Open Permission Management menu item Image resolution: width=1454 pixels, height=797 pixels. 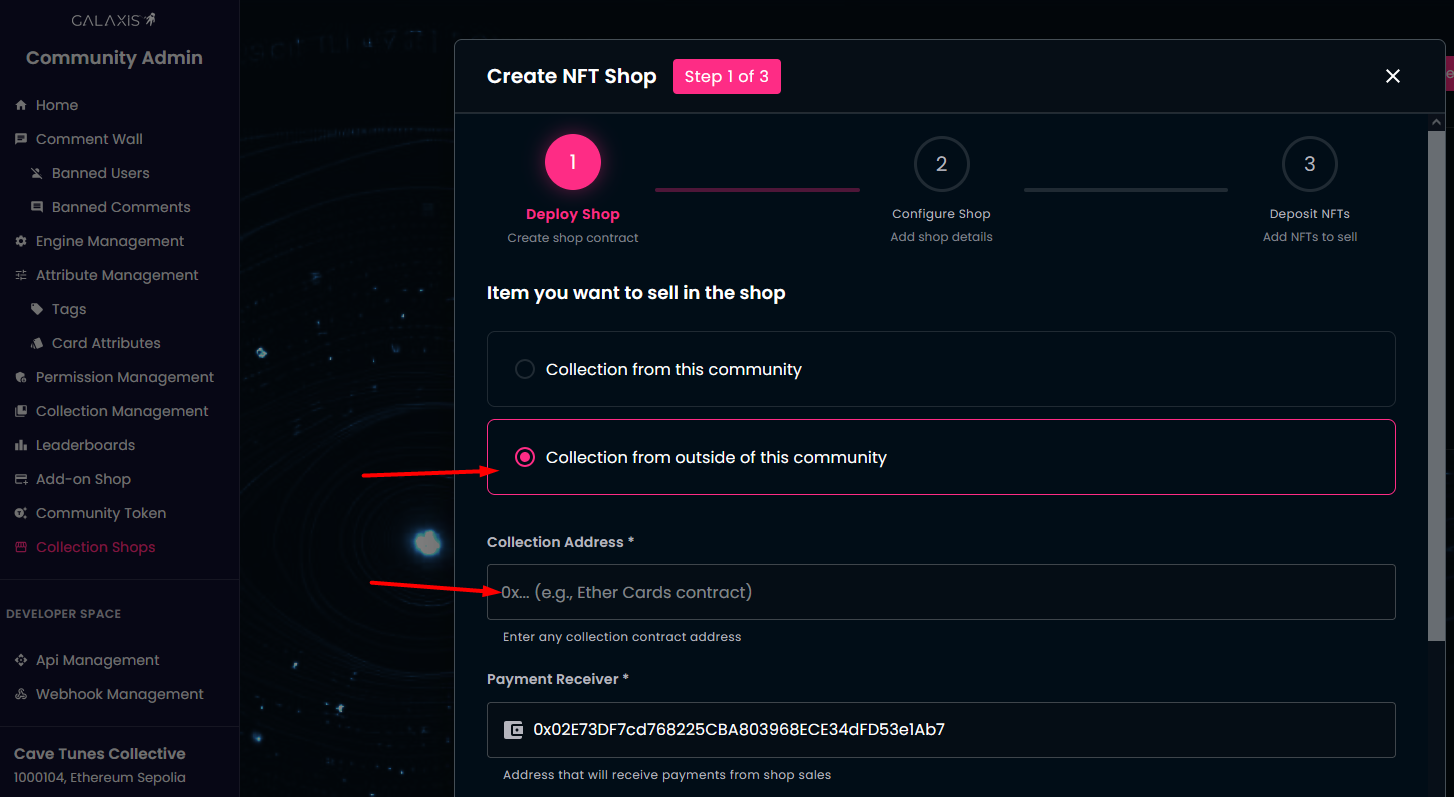coord(124,377)
